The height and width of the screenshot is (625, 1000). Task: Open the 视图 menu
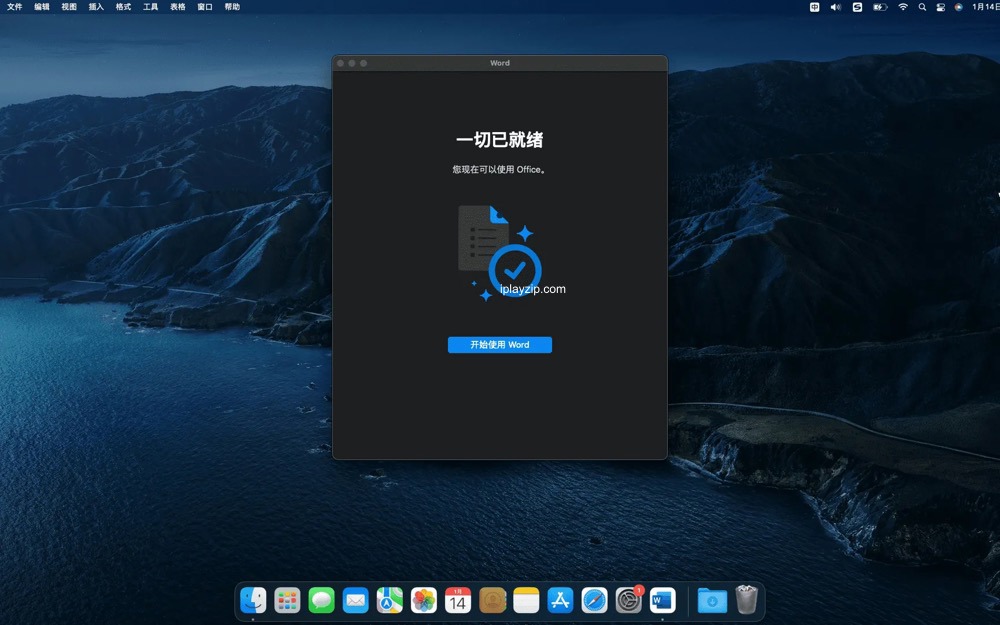[x=69, y=7]
